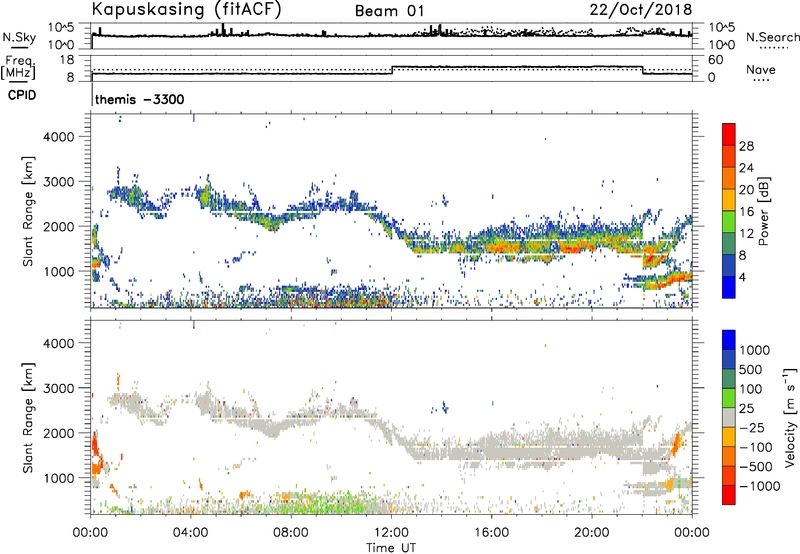Pick the teal Velocity segment between 500 and 100

[729, 379]
